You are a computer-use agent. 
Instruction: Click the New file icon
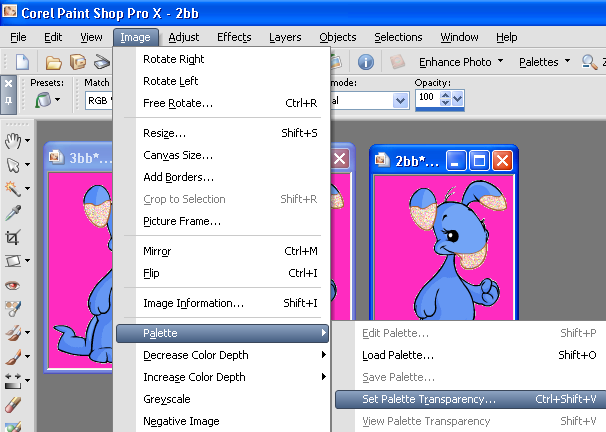22,62
